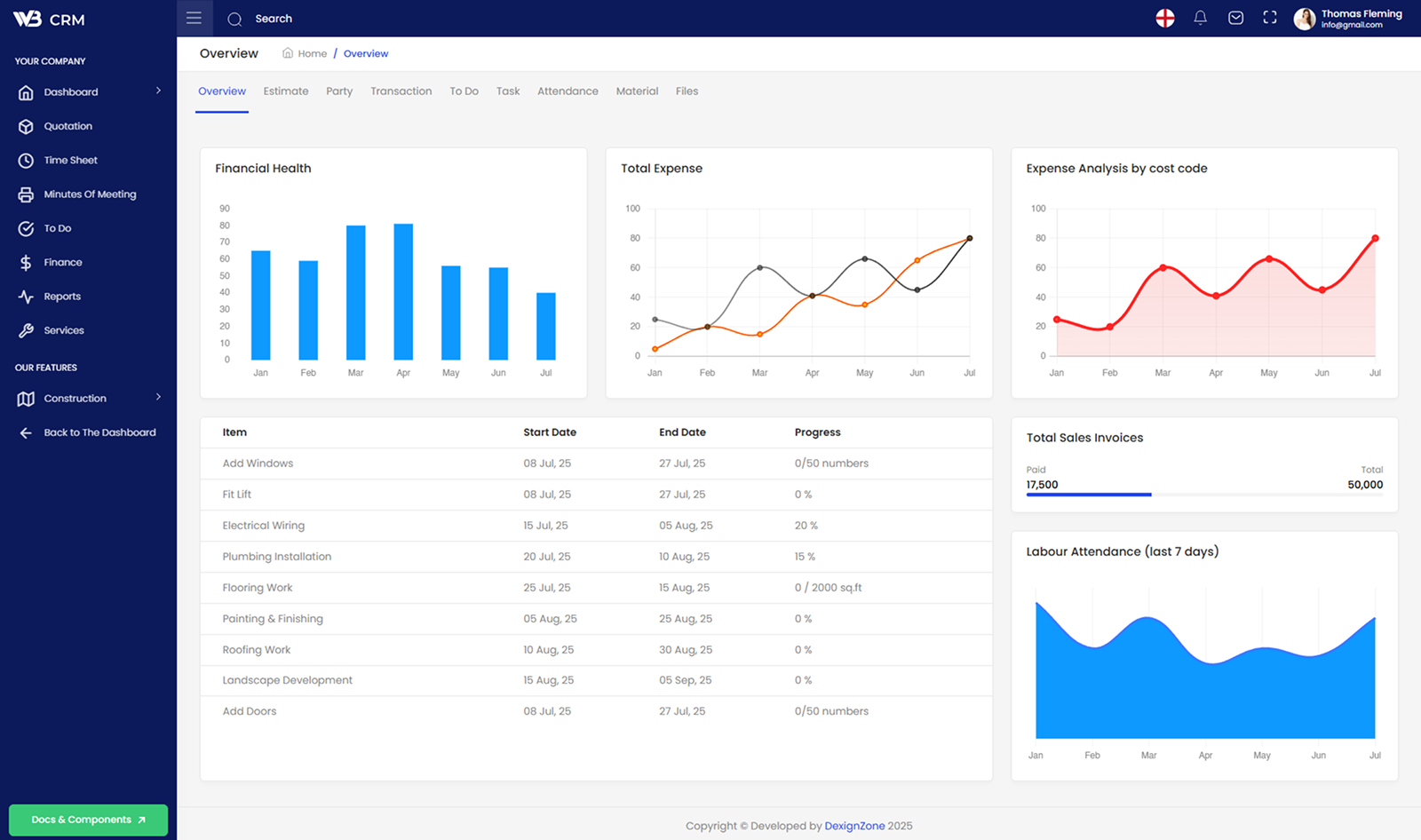Open the mail inbox icon

[x=1235, y=18]
